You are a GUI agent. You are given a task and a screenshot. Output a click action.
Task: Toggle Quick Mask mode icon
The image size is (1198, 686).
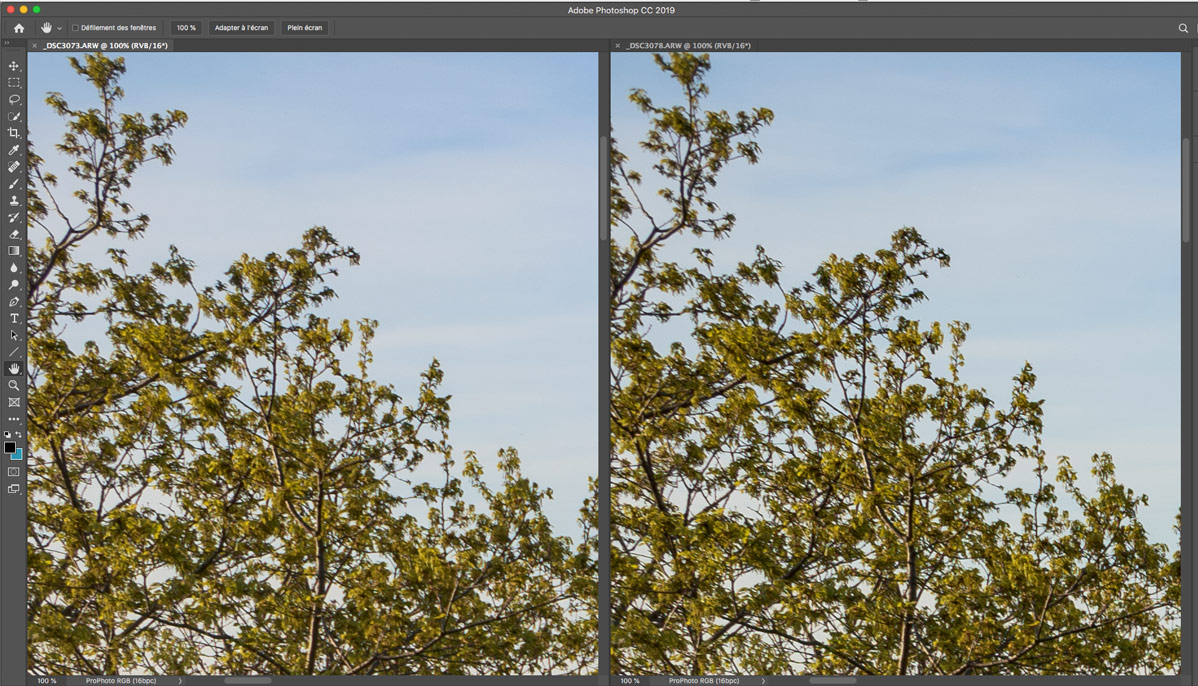(14, 472)
